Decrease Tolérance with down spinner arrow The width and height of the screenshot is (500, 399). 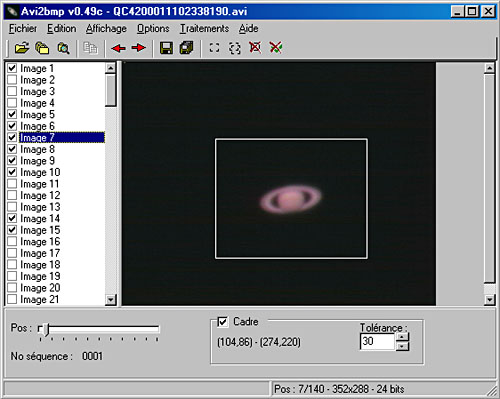point(403,346)
